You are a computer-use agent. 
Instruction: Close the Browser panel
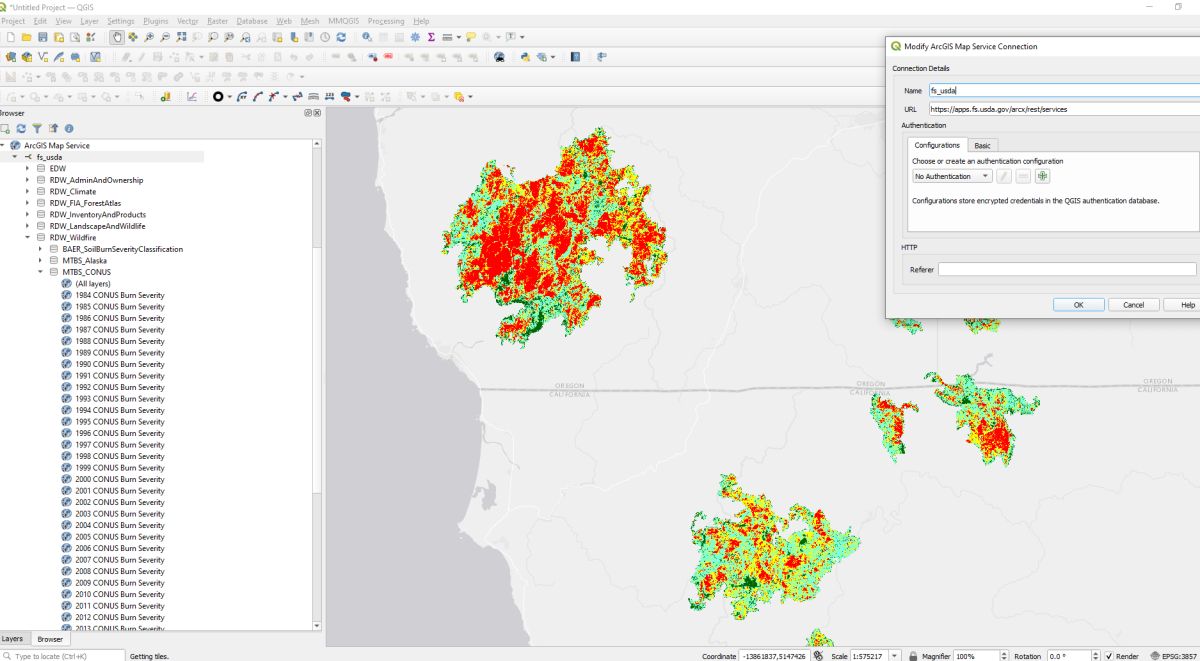pos(318,113)
